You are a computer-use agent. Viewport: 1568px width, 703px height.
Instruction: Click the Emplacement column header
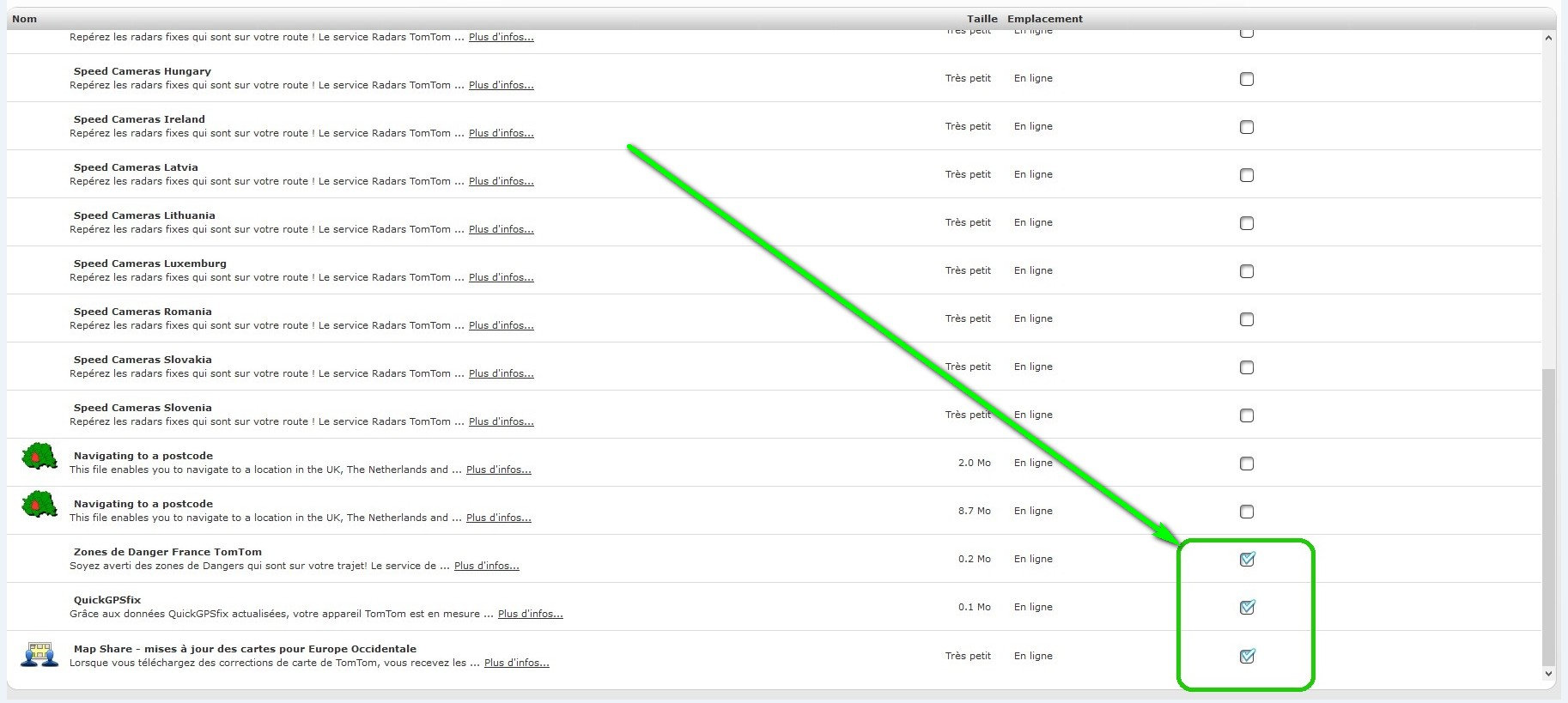coord(1045,19)
